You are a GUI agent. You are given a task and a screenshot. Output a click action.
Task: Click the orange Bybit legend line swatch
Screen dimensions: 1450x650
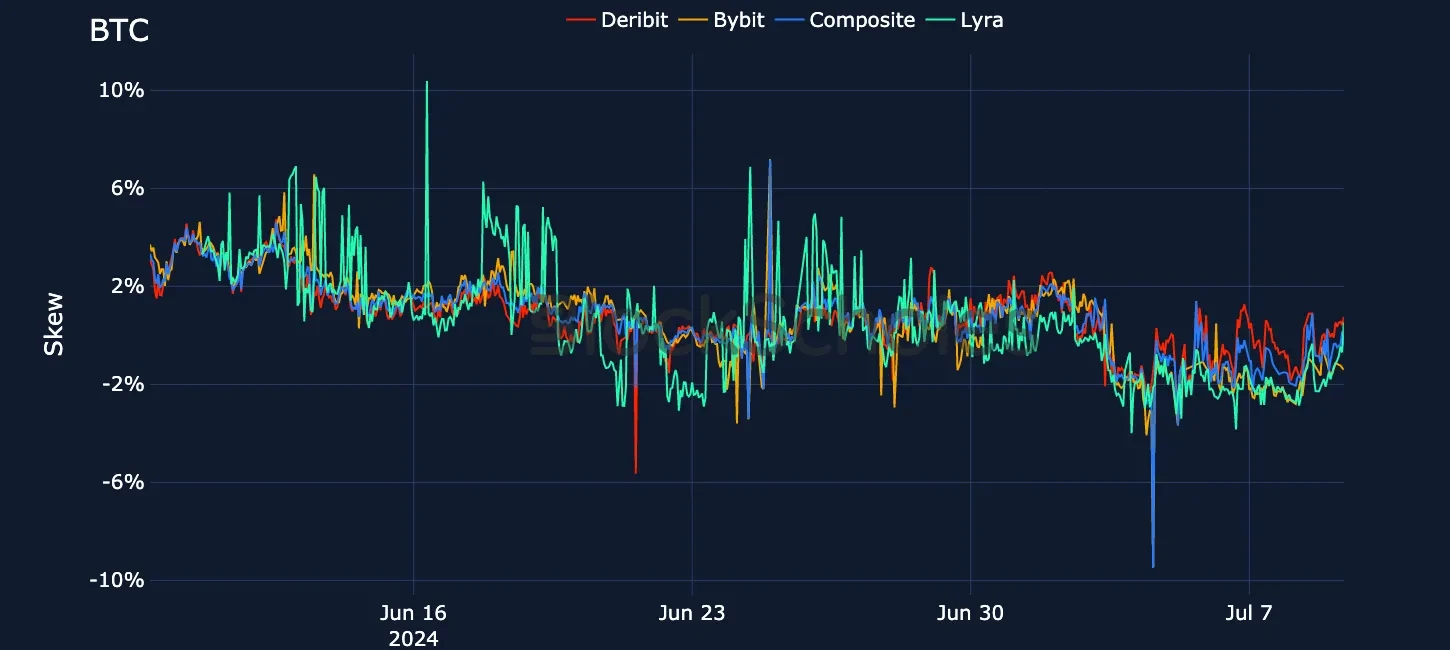[694, 20]
